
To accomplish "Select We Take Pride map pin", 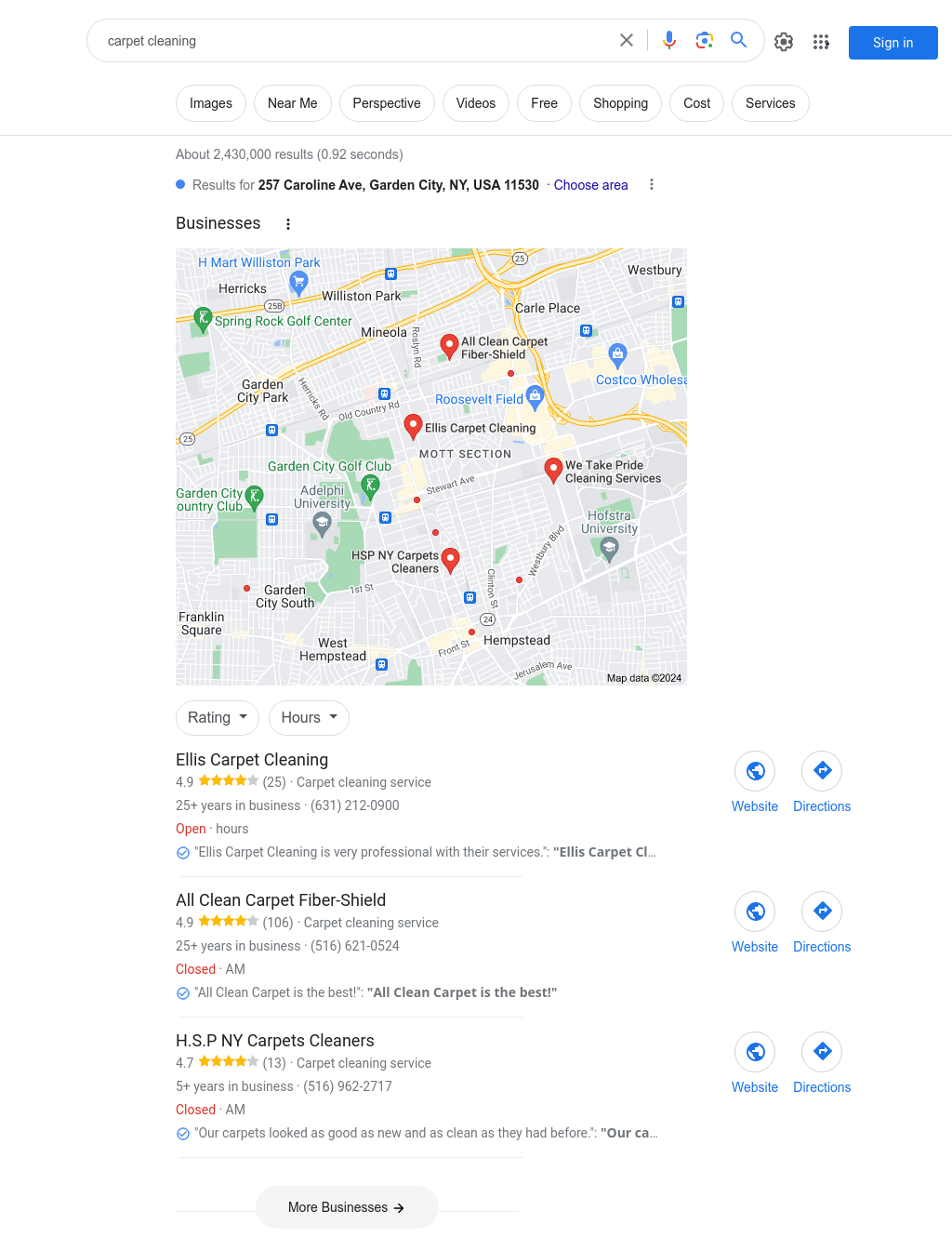I will (x=553, y=470).
